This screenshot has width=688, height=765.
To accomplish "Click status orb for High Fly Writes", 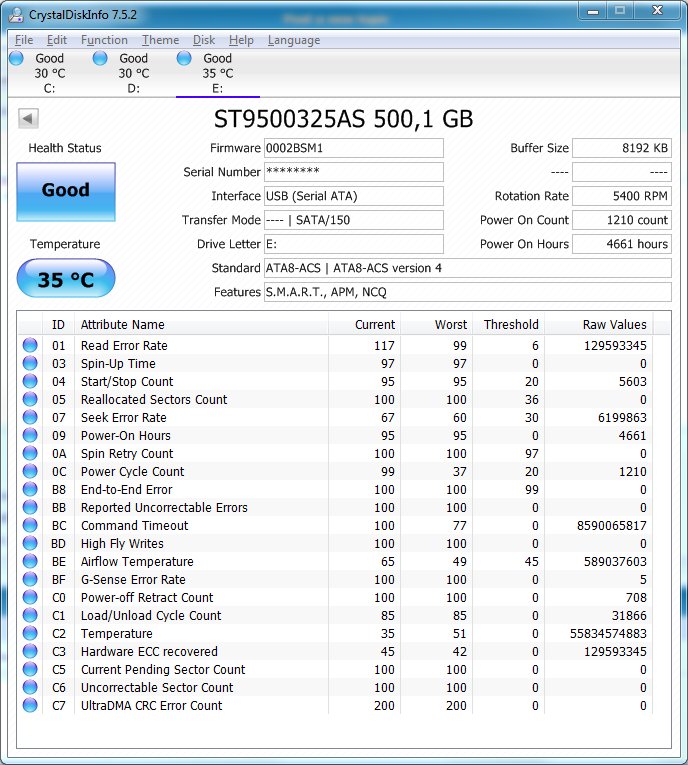I will pyautogui.click(x=30, y=543).
